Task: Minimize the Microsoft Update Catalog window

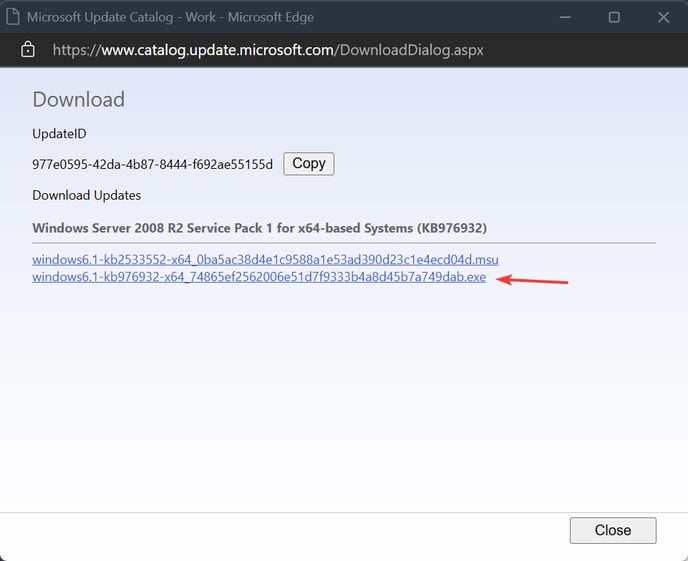Action: point(565,17)
